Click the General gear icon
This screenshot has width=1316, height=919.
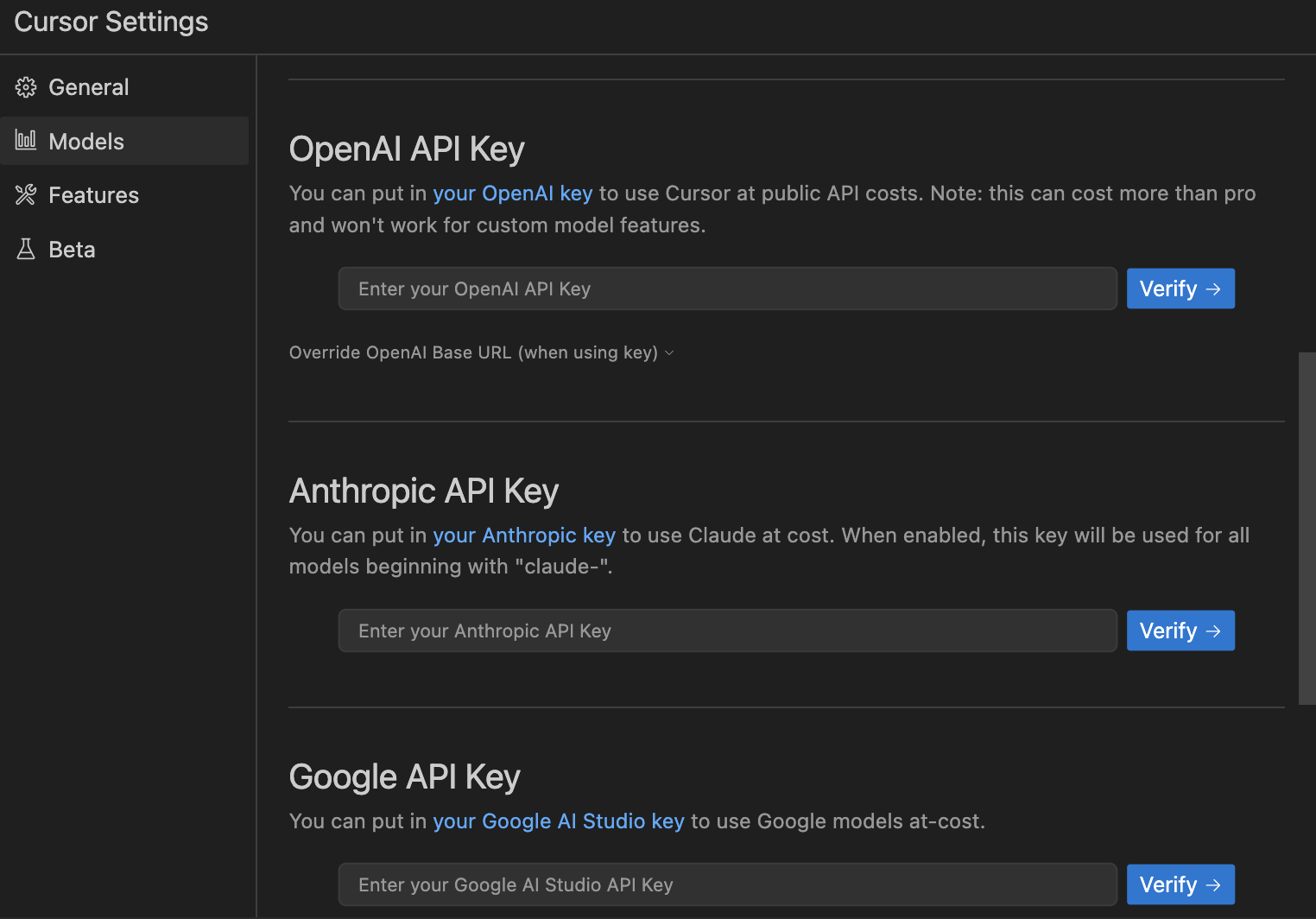[x=26, y=87]
